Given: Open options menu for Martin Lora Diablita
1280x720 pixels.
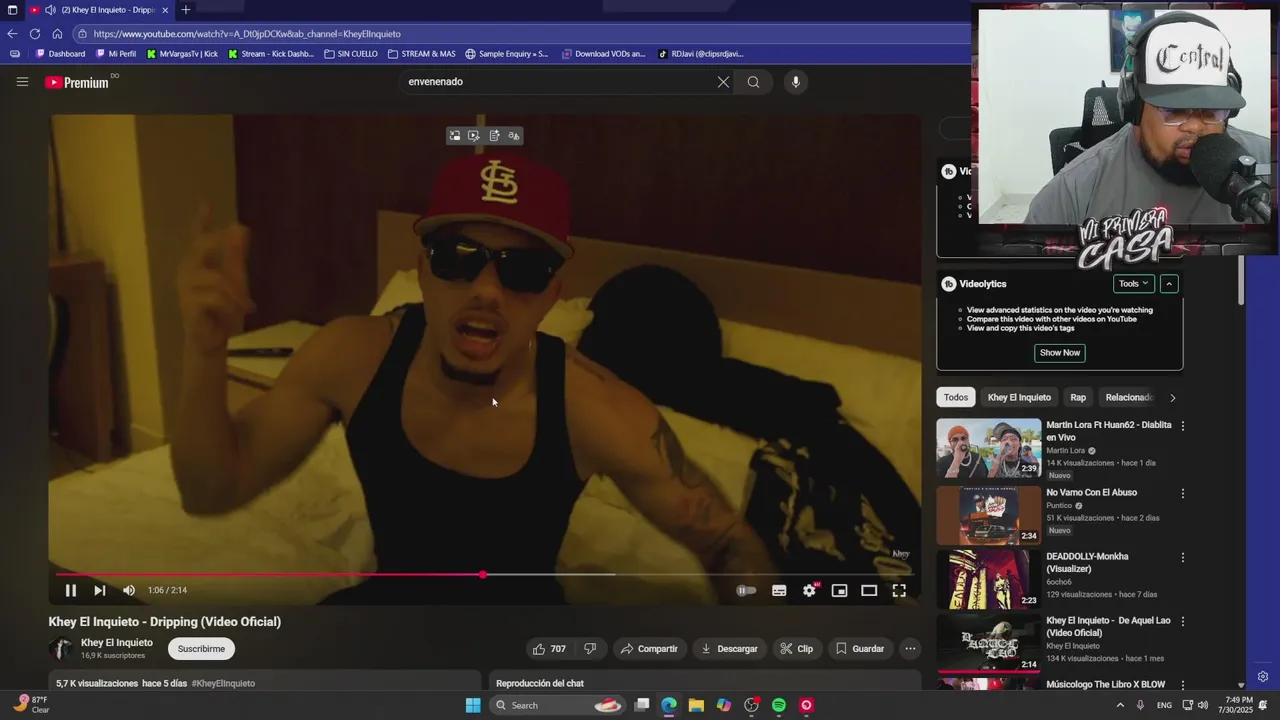Looking at the screenshot, I should (x=1183, y=426).
